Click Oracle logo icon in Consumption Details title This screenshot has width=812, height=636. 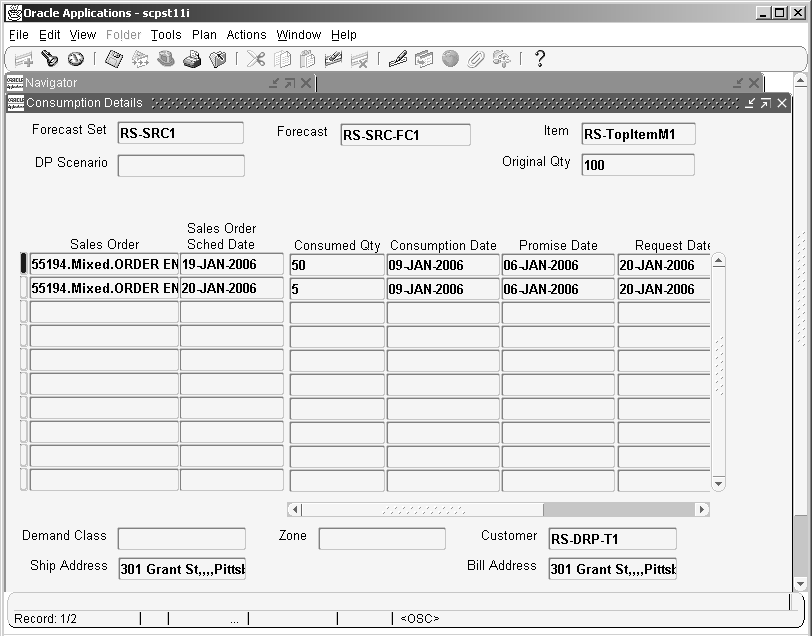pyautogui.click(x=16, y=103)
